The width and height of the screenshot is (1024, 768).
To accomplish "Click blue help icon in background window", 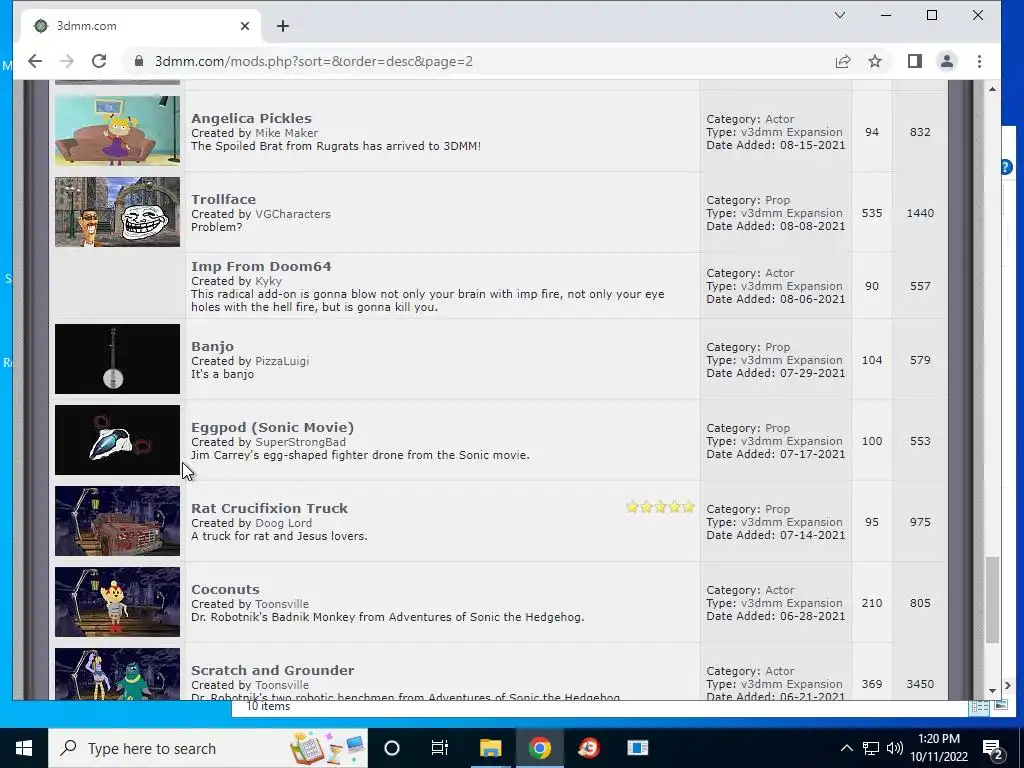I will point(1006,167).
